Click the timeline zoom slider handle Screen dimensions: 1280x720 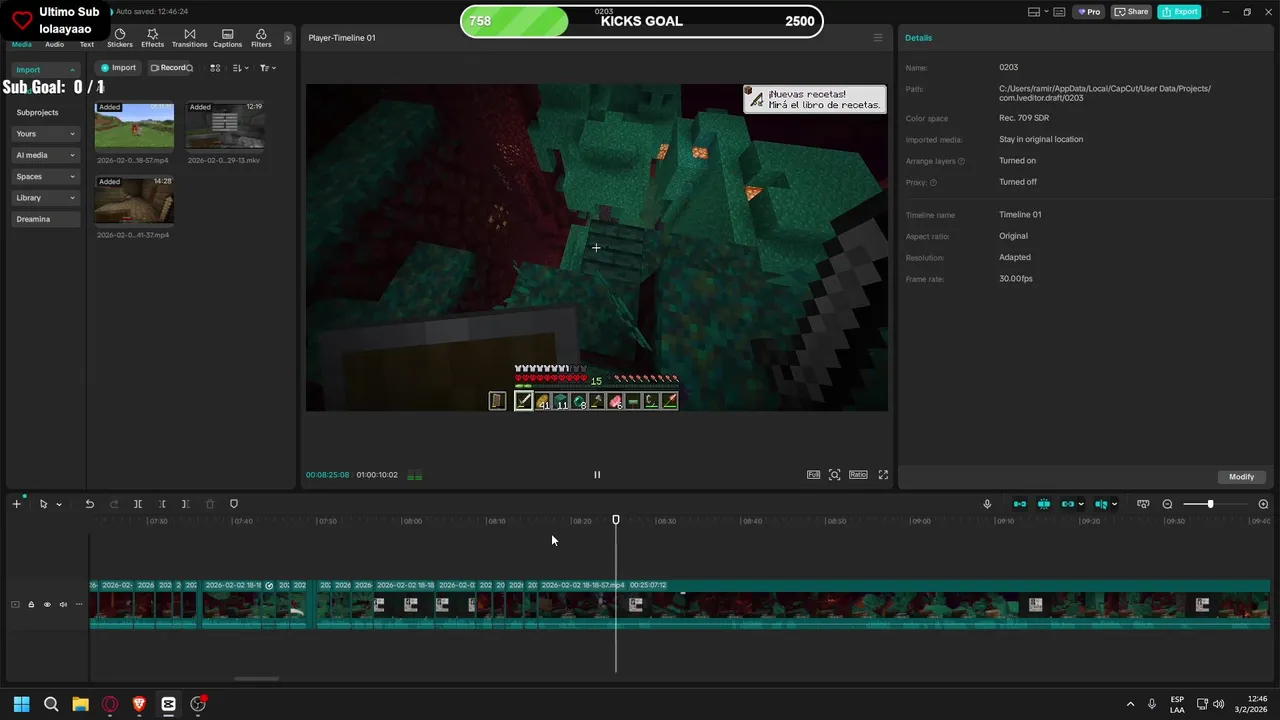point(1210,504)
